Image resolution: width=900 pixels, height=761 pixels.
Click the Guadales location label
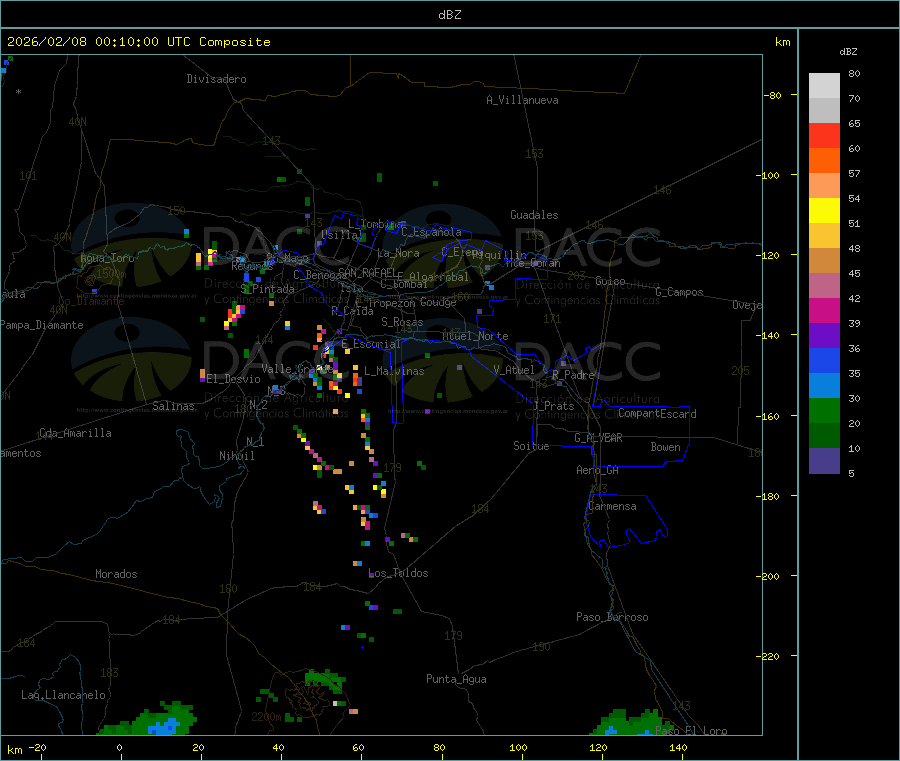[534, 215]
